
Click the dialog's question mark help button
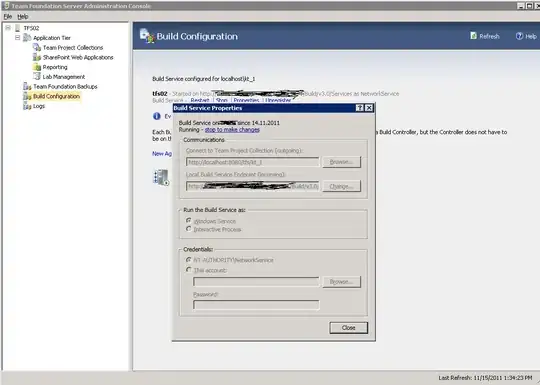[x=360, y=108]
